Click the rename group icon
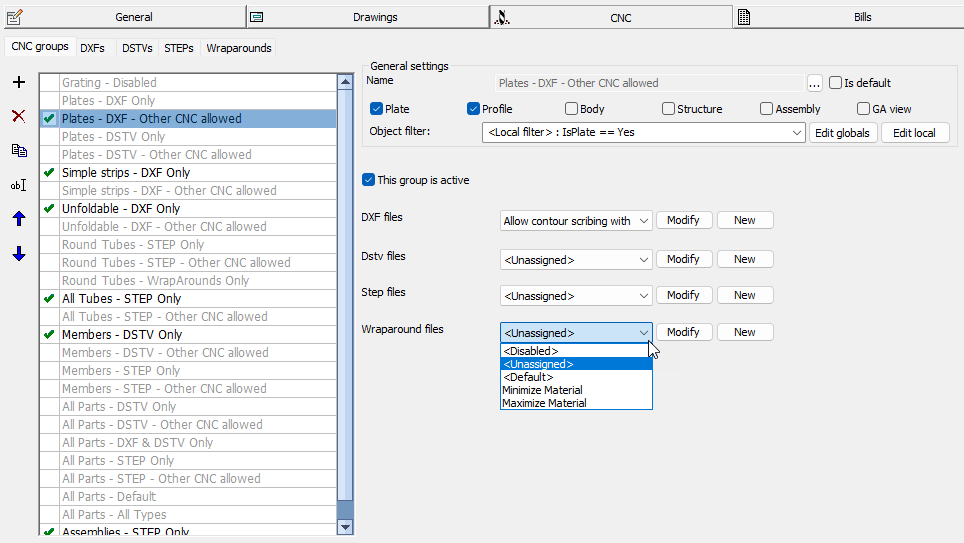 coord(18,185)
